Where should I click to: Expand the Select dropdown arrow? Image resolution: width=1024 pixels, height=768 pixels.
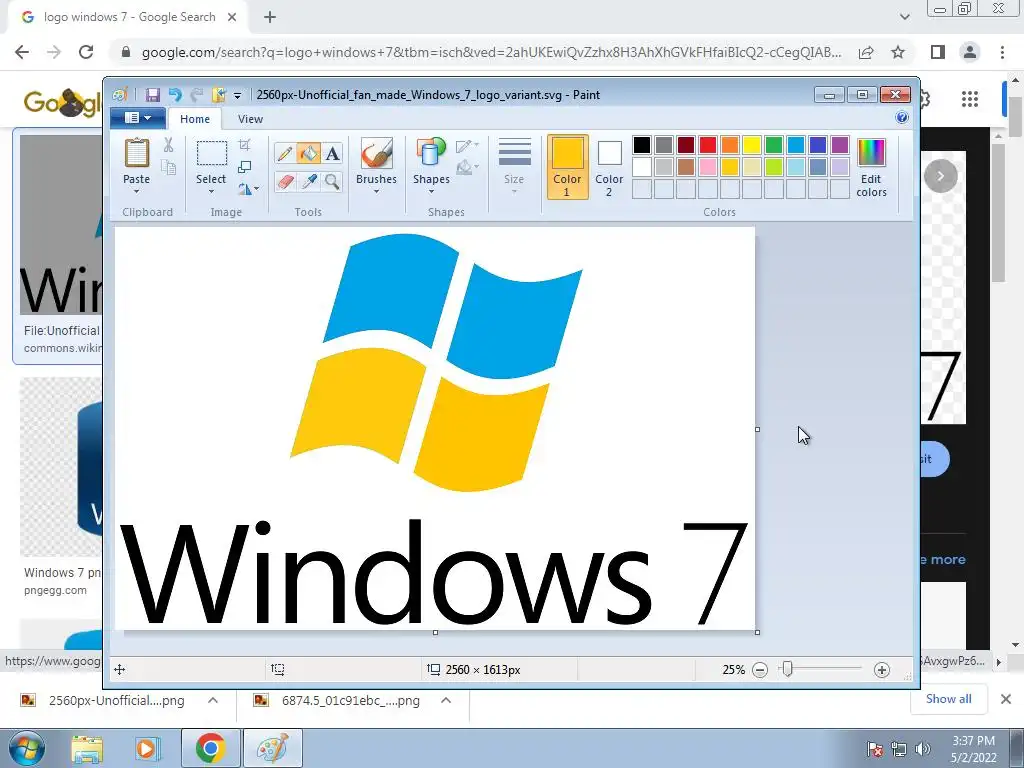point(211,192)
